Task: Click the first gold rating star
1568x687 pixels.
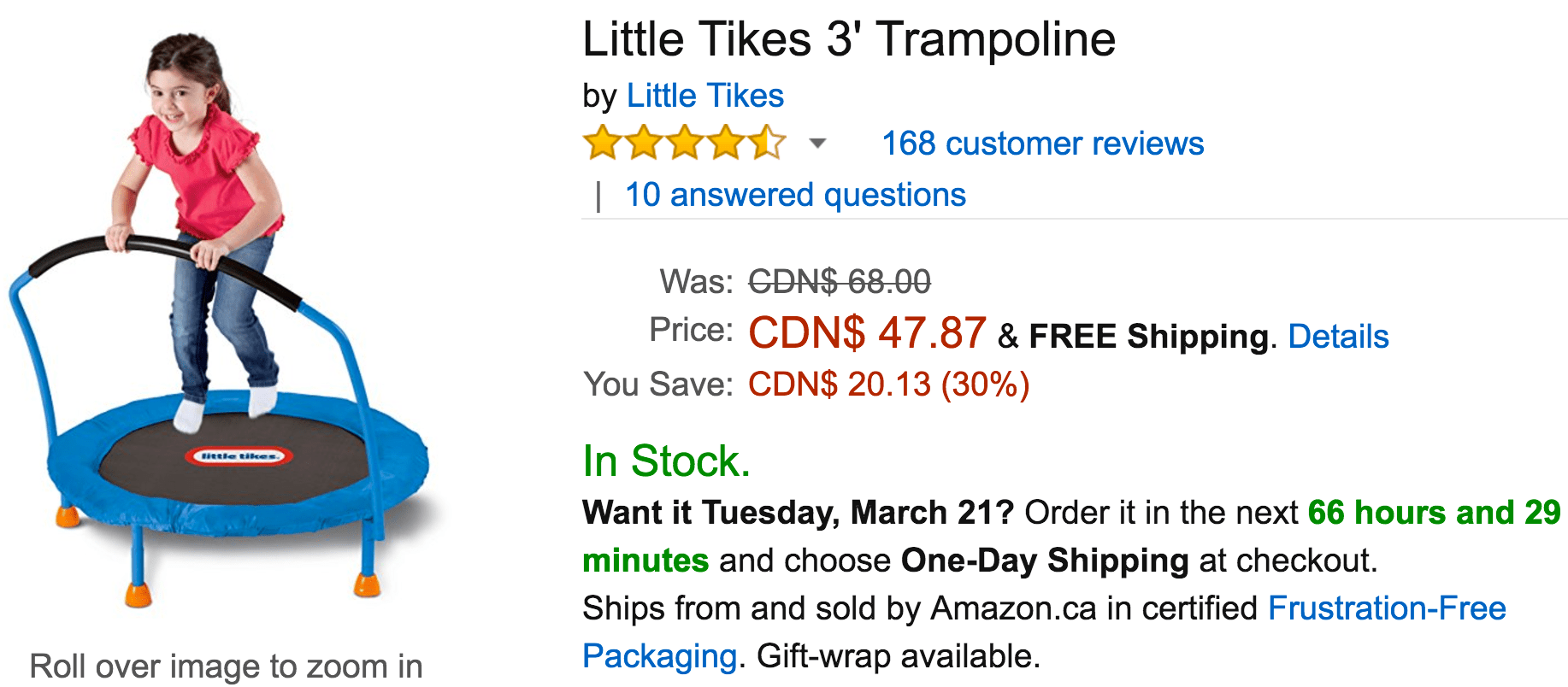Action: (603, 143)
